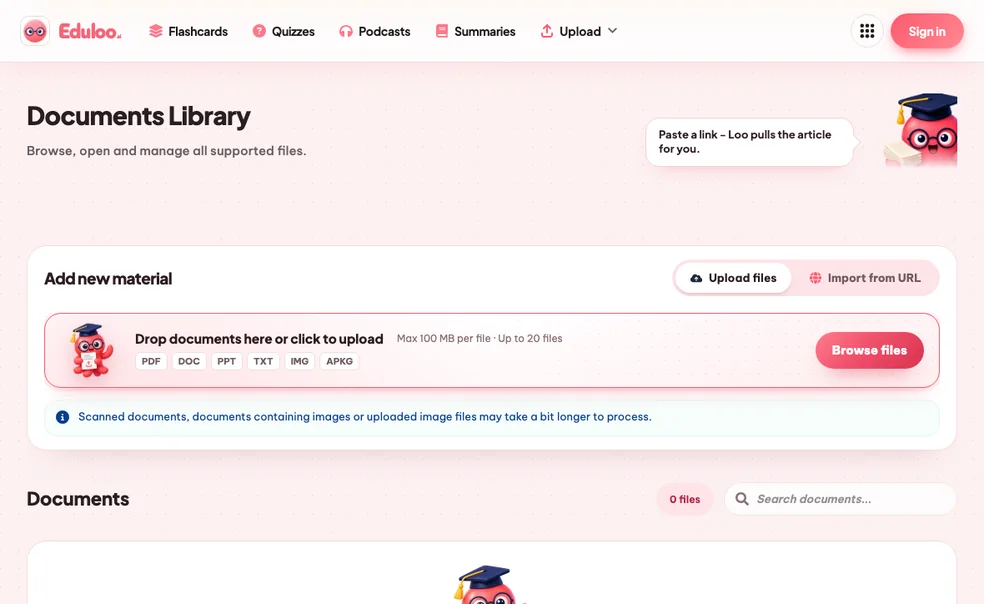984x604 pixels.
Task: Click the search magnifier icon
Action: tap(742, 499)
